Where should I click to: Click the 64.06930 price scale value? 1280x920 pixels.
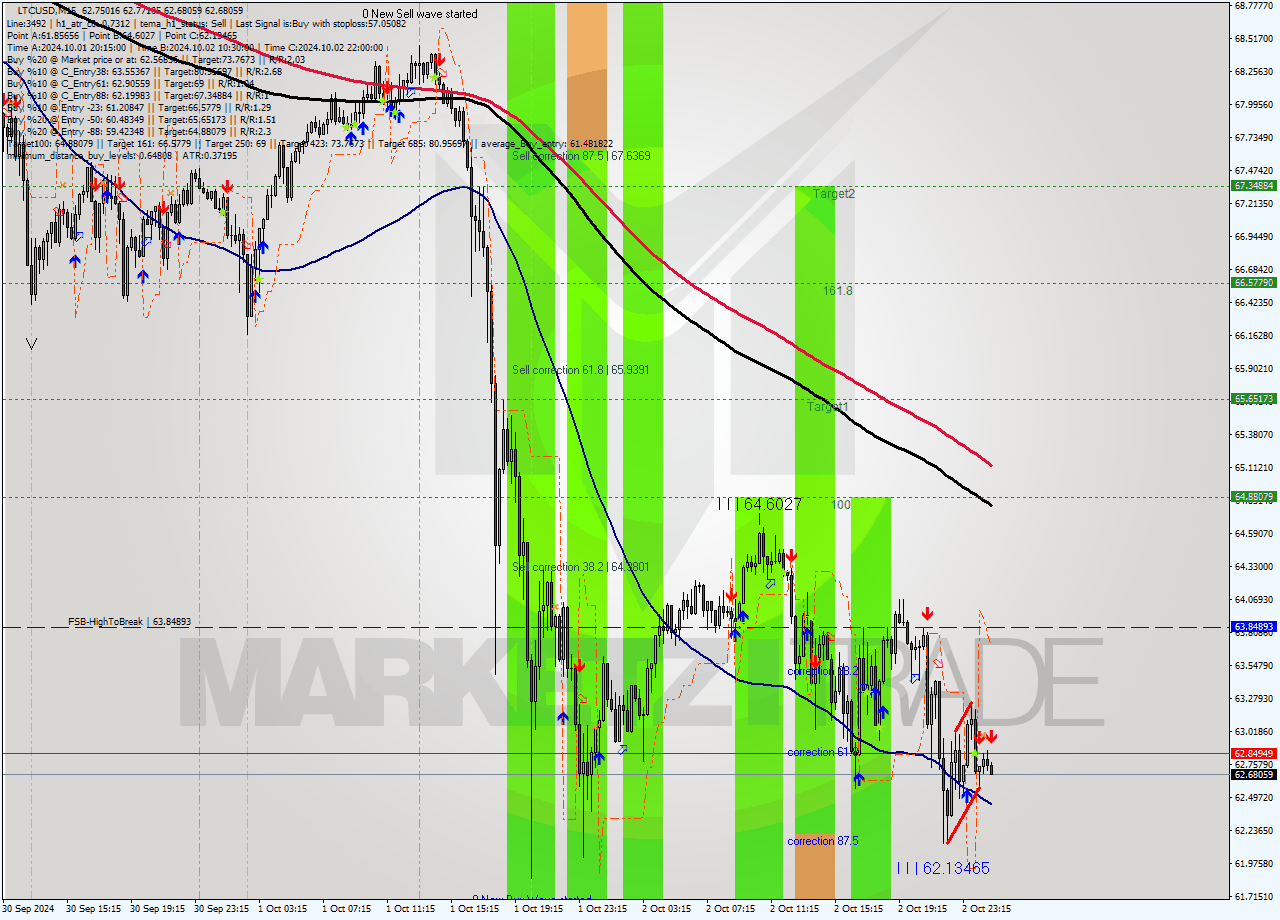pyautogui.click(x=1253, y=599)
